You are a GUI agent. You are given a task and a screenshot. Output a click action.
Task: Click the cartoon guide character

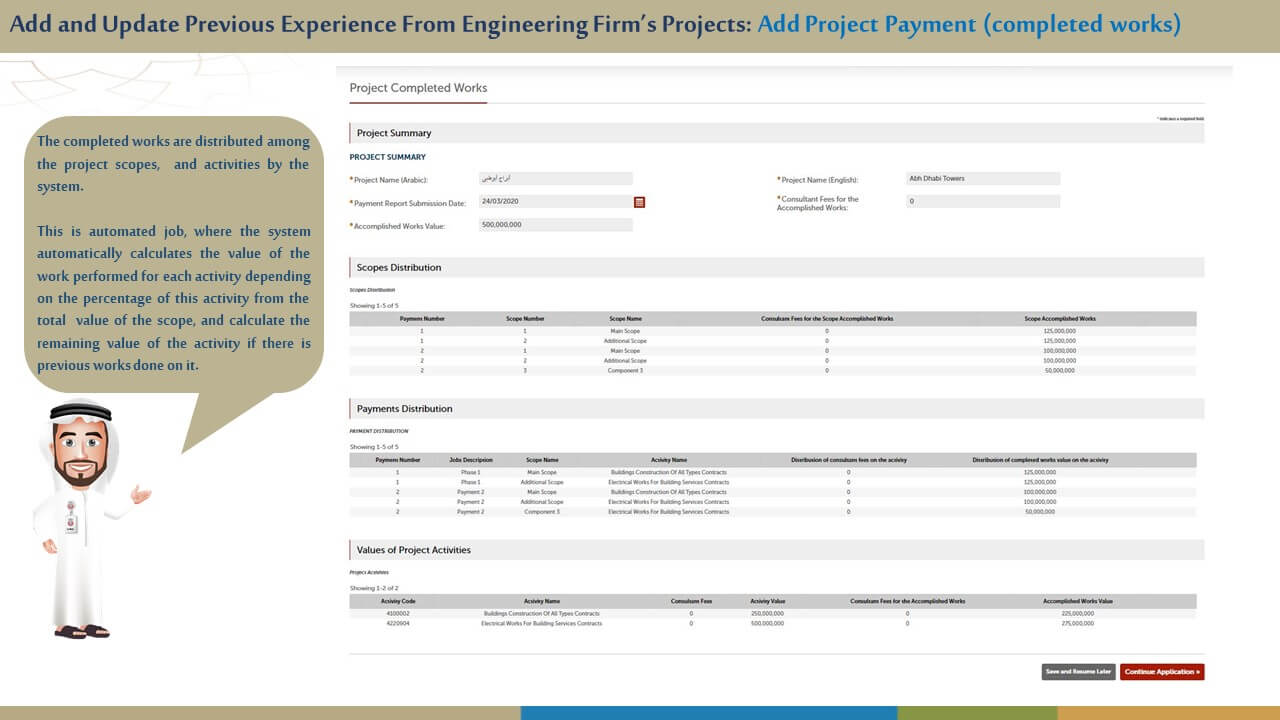point(81,520)
